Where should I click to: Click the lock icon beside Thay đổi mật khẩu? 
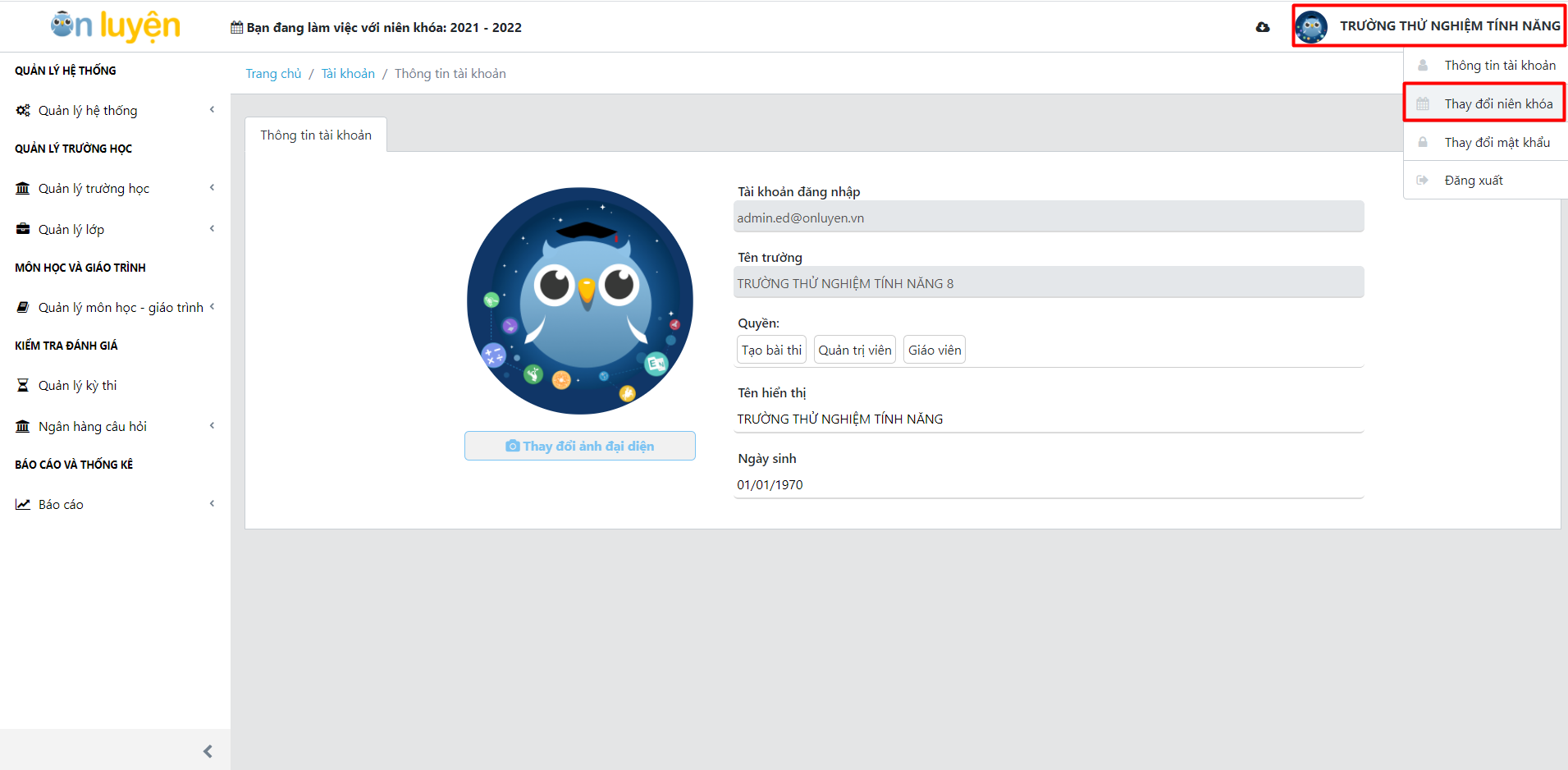tap(1423, 142)
